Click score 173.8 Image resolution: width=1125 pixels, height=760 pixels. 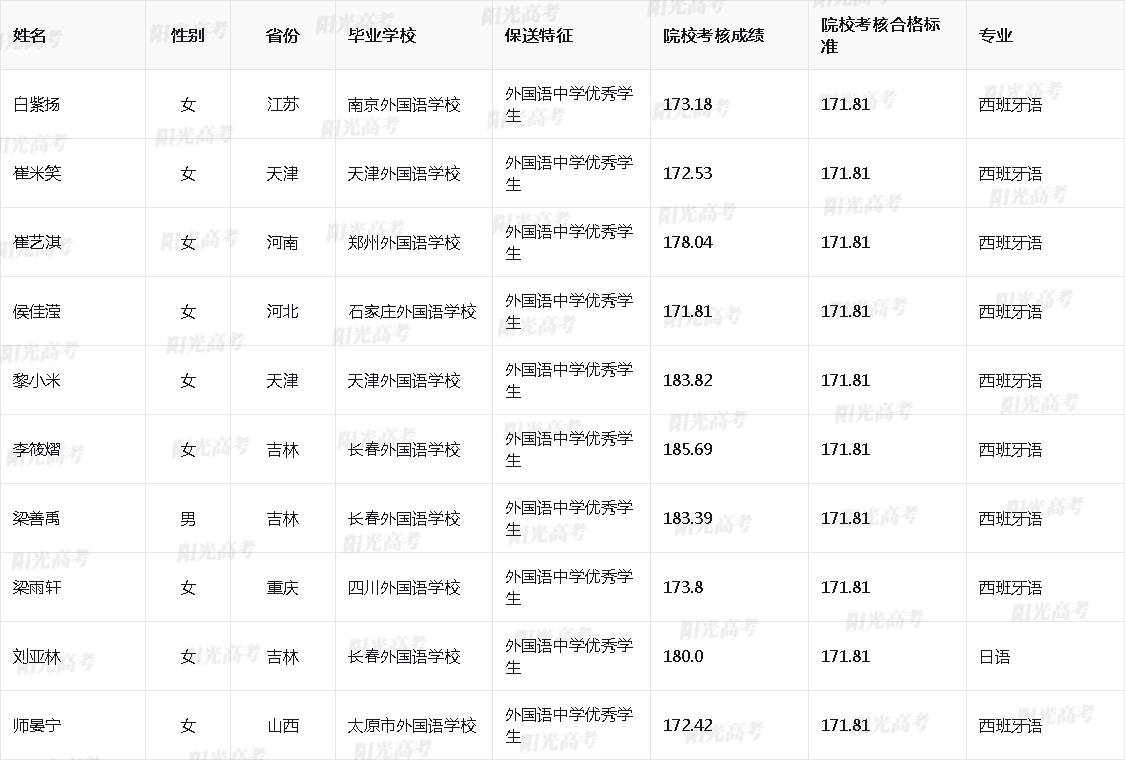pyautogui.click(x=683, y=588)
